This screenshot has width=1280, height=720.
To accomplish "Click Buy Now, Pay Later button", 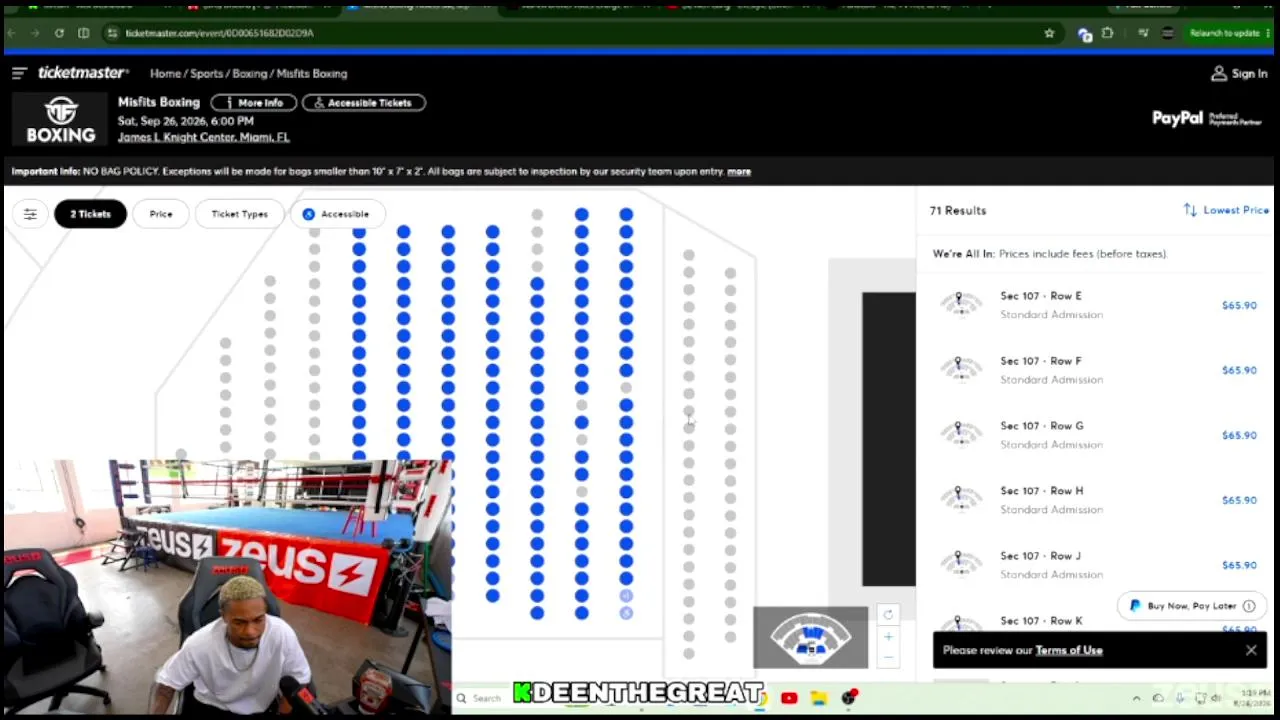I will point(1192,606).
